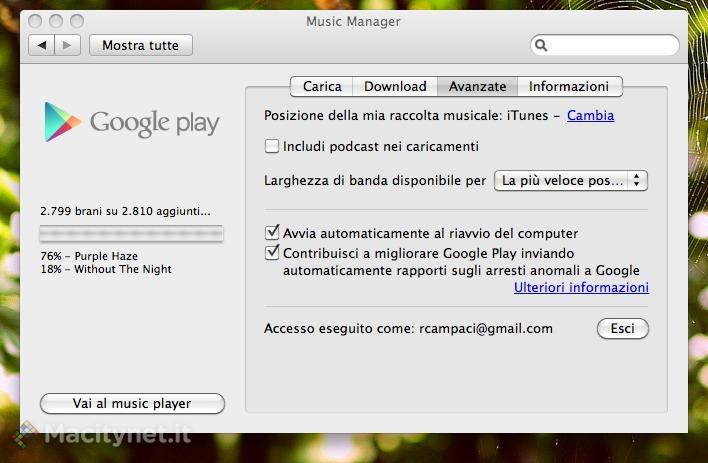Uncheck Contribuisci a migliorare Google Play
The width and height of the screenshot is (708, 463).
click(272, 253)
